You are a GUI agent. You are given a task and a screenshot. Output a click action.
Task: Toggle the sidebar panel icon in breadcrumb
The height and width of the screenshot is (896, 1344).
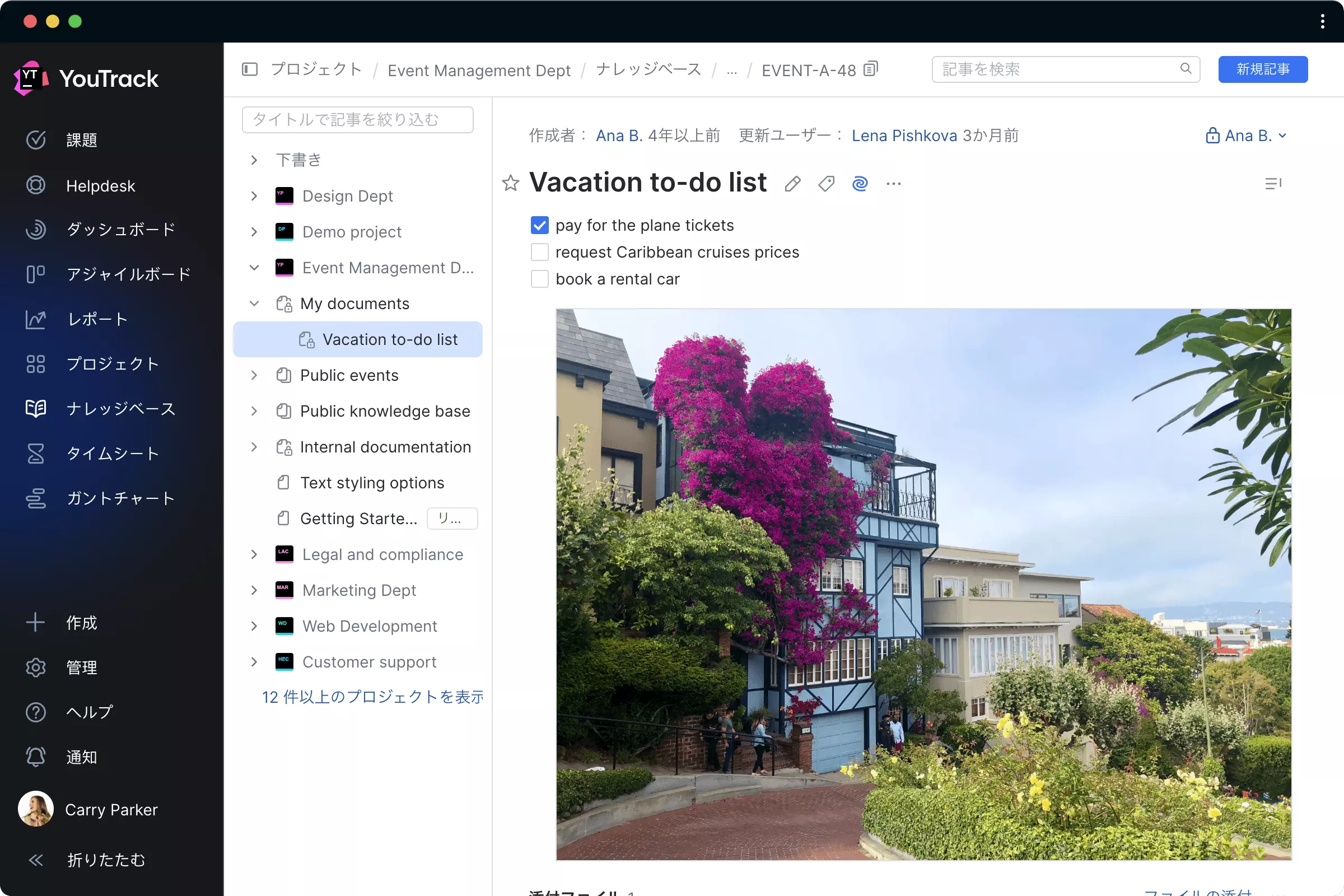click(x=250, y=69)
